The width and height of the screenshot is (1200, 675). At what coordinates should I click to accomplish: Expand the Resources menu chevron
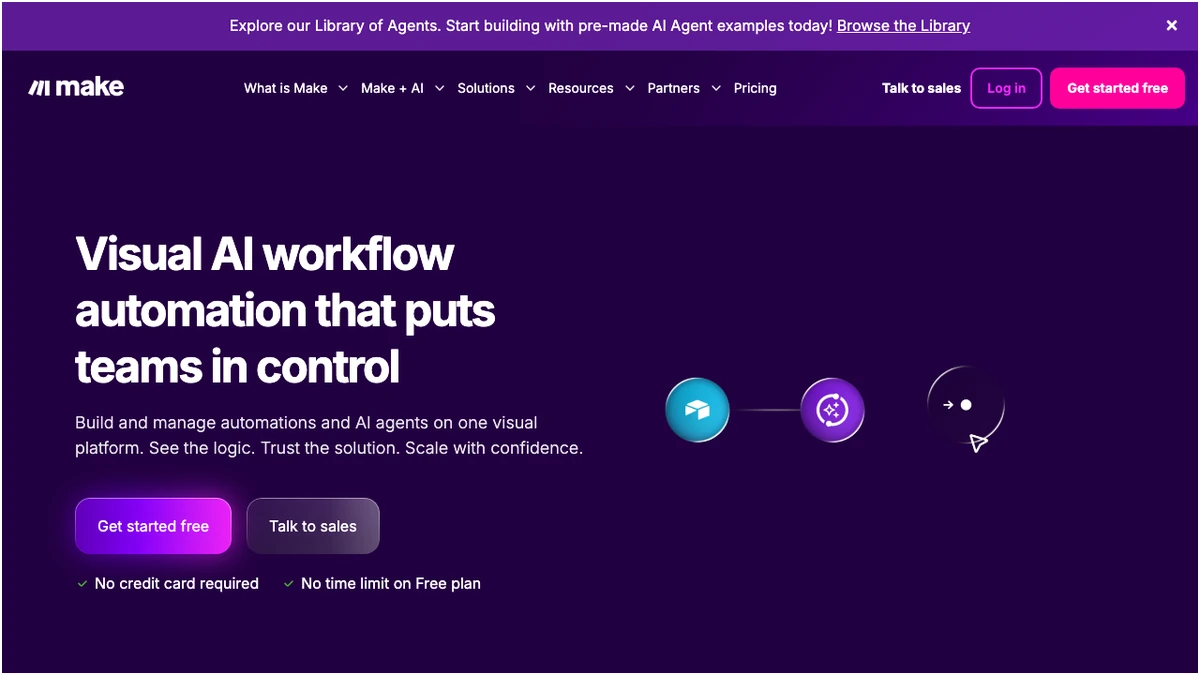[629, 88]
